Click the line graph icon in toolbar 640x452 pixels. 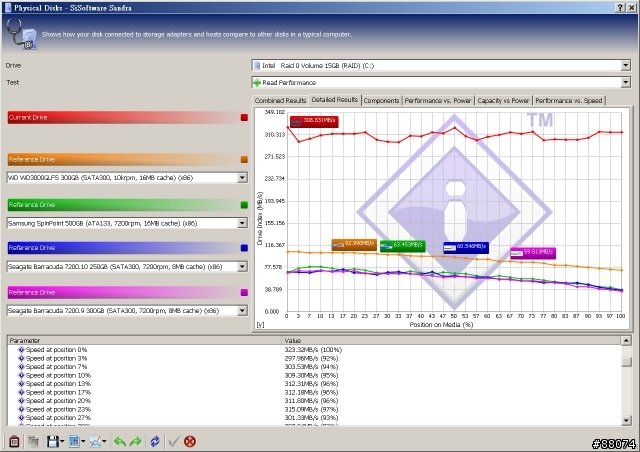(95, 441)
